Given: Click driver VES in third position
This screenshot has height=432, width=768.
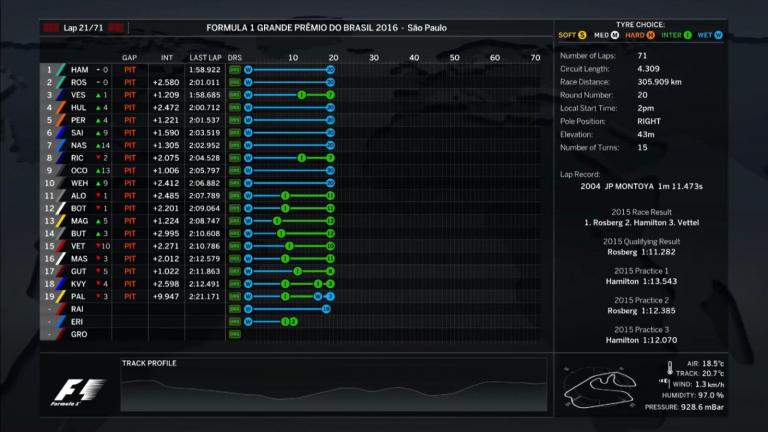Looking at the screenshot, I should (79, 95).
